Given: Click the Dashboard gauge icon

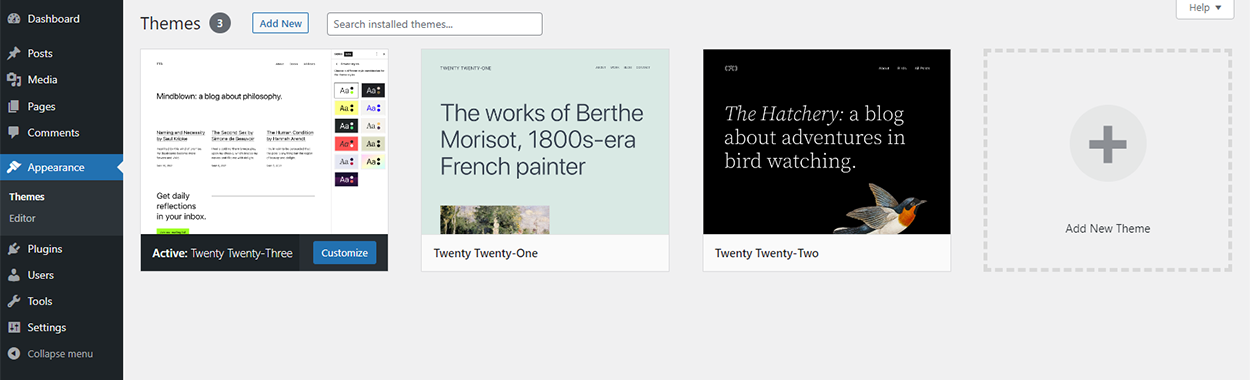Looking at the screenshot, I should pos(14,19).
